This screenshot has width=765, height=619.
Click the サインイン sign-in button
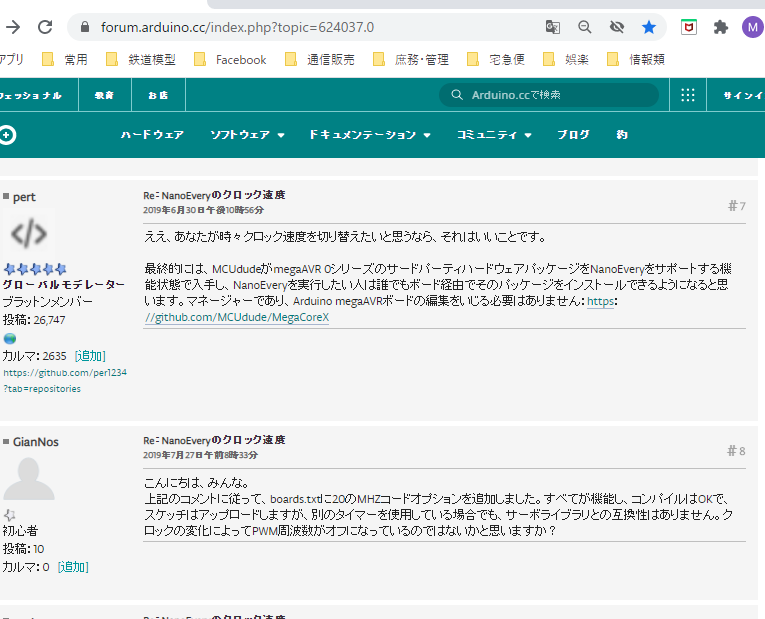click(x=743, y=95)
